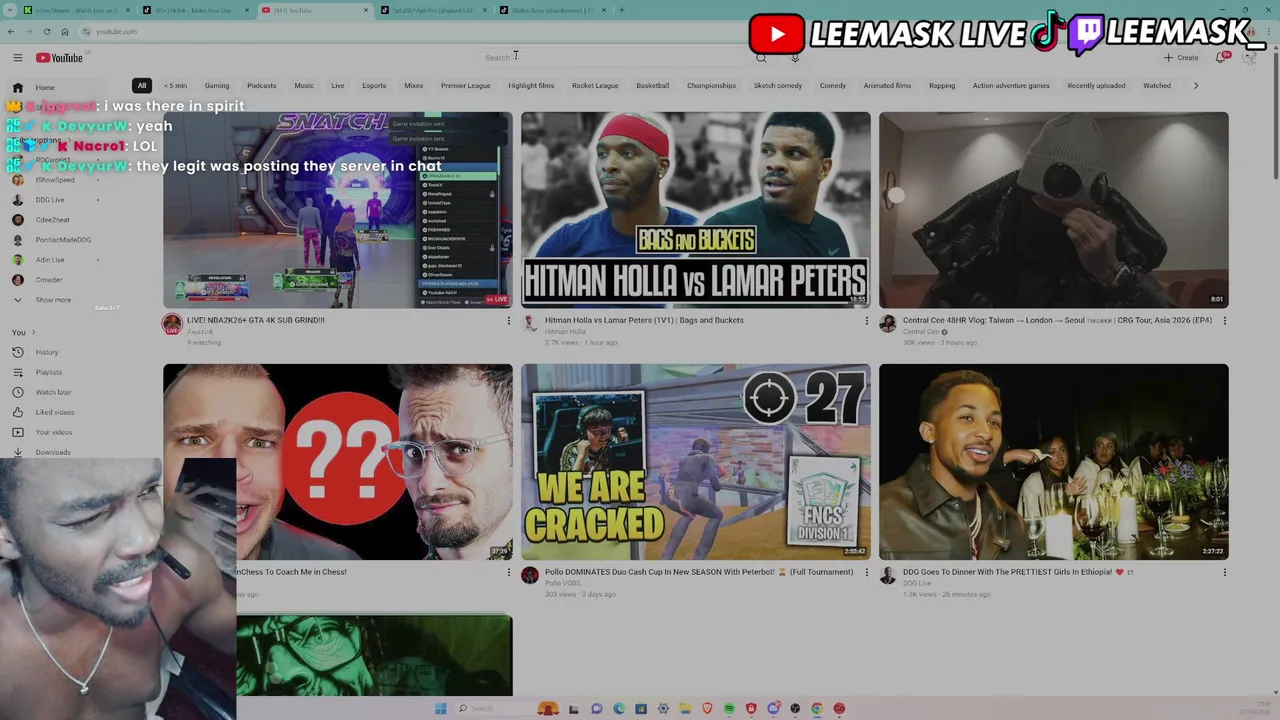Select the Basketball filter chip

click(653, 85)
